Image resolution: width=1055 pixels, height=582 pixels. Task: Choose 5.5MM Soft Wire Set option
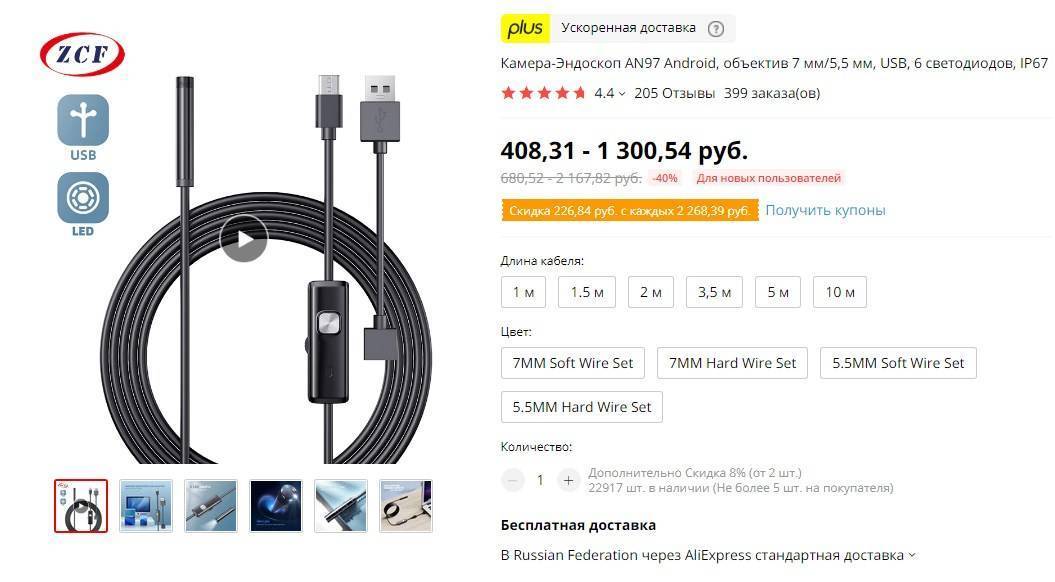point(898,363)
